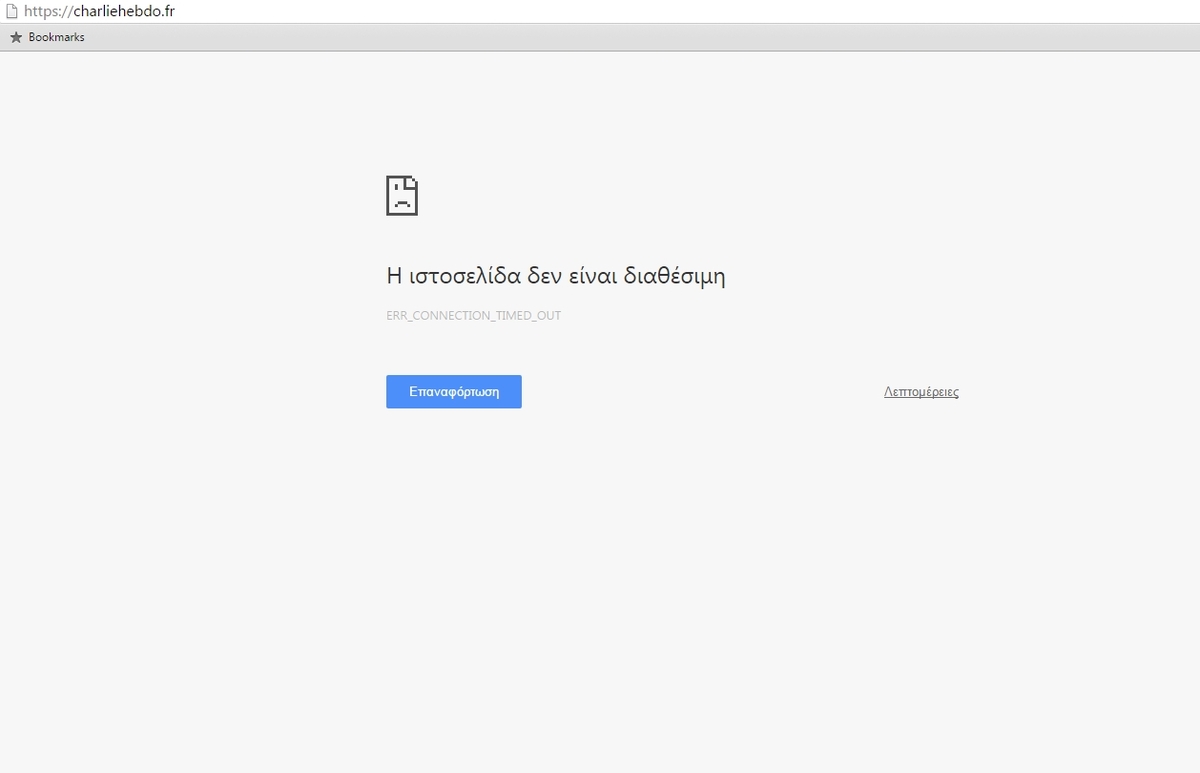Click the https scheme in the URL

pyautogui.click(x=41, y=12)
